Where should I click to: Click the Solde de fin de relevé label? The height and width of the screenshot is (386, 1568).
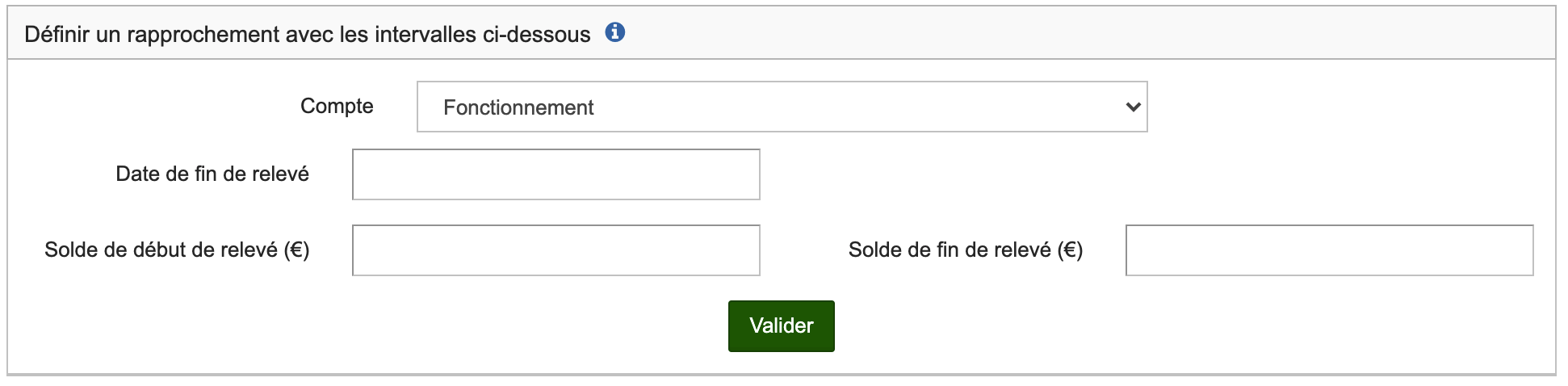tap(965, 250)
